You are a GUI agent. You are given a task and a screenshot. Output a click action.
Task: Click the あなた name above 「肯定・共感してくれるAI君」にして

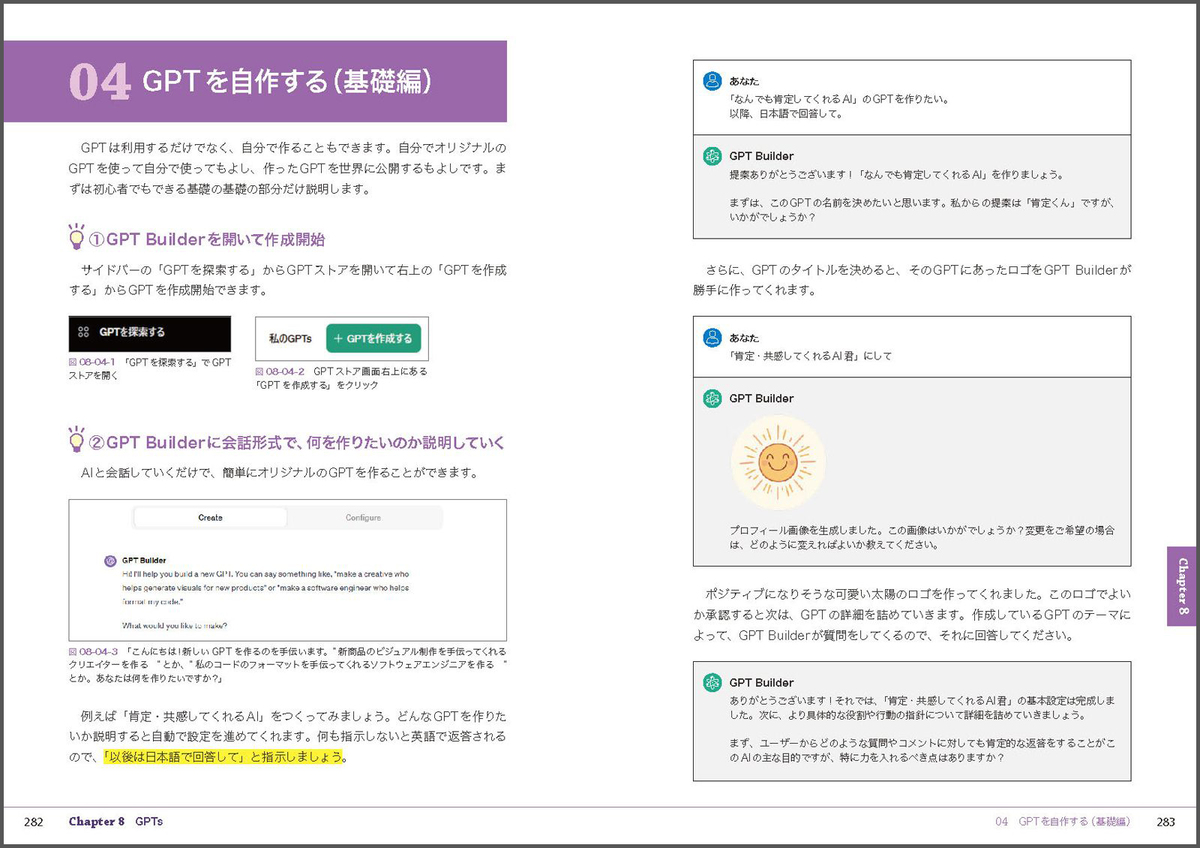click(x=744, y=338)
